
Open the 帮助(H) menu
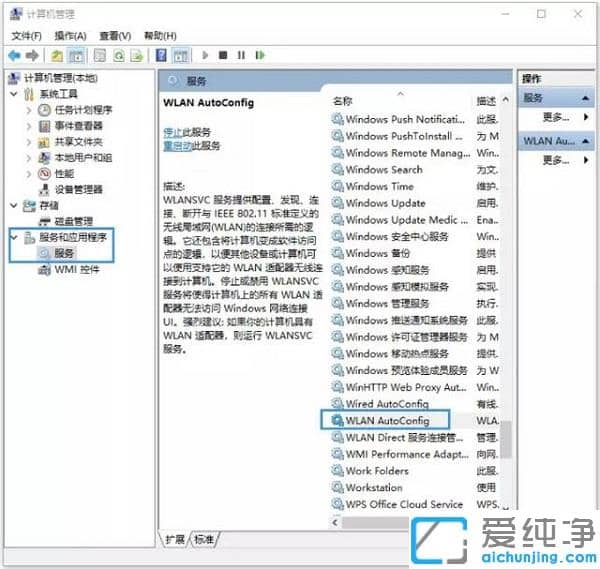[x=160, y=36]
